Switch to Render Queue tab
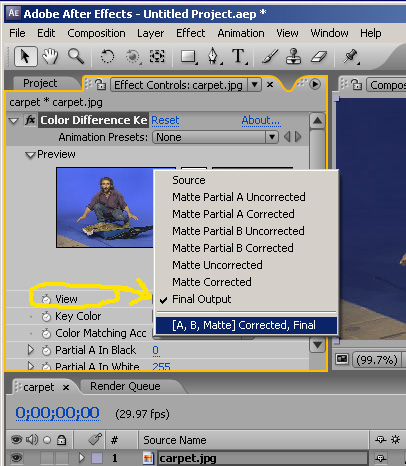 (125, 386)
